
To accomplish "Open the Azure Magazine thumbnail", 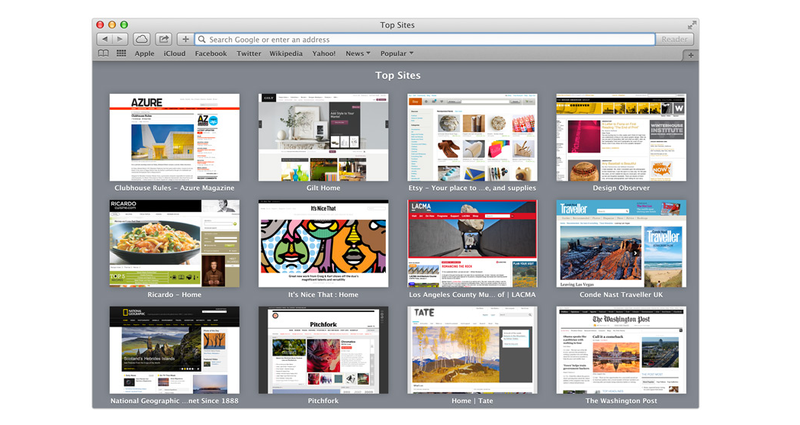I will [x=174, y=137].
